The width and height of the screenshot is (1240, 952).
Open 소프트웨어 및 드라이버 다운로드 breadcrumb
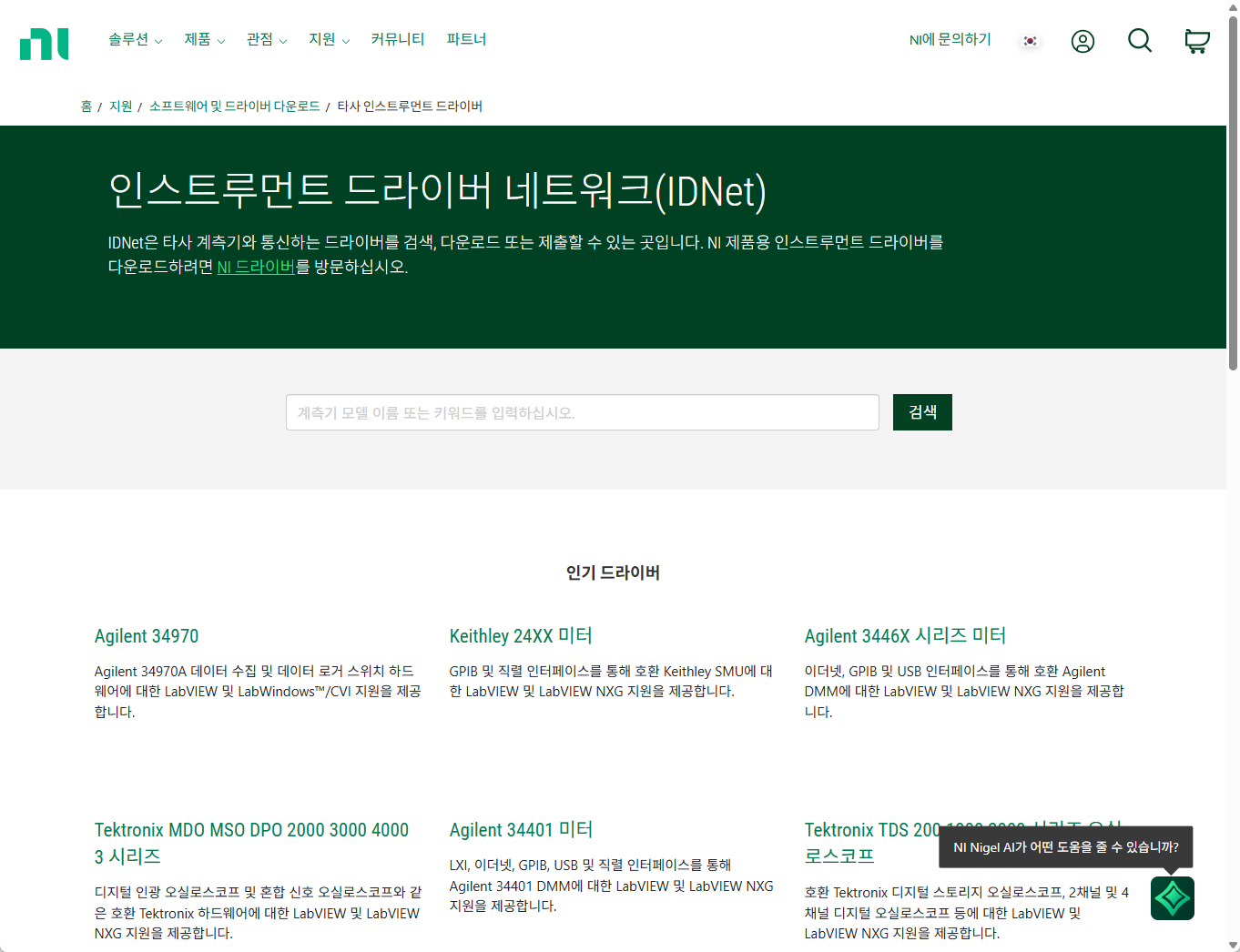(235, 106)
